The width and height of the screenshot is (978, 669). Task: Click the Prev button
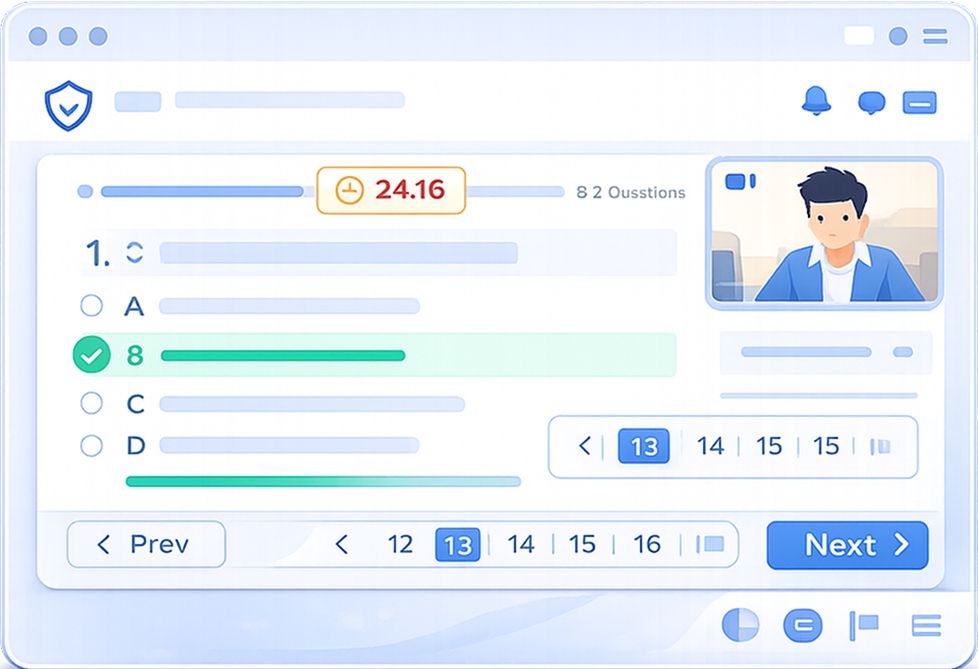146,544
